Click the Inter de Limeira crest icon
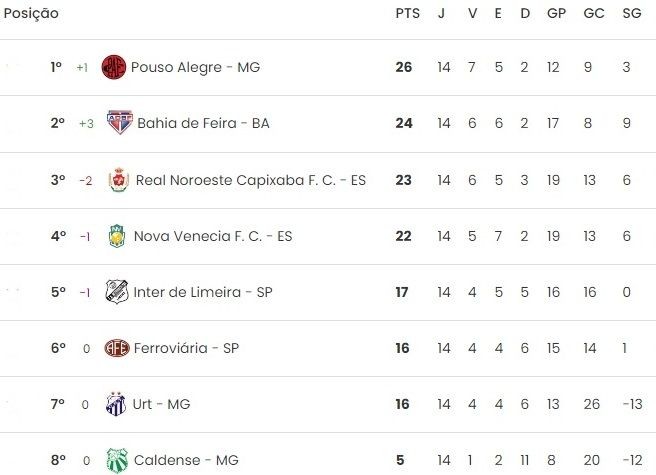 [117, 292]
